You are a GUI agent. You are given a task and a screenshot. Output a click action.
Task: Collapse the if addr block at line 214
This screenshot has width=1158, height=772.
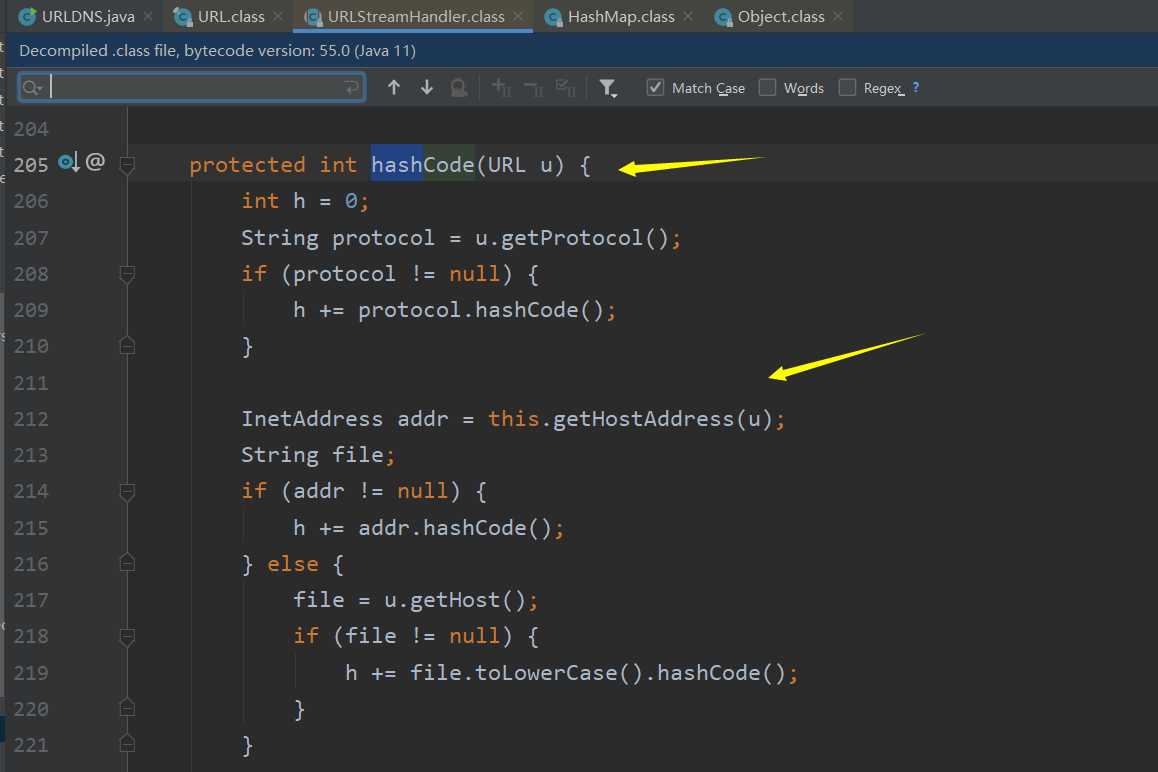pos(127,491)
